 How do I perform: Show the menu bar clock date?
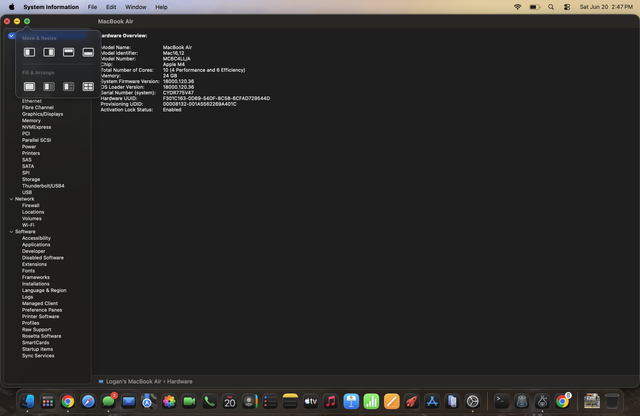point(606,7)
